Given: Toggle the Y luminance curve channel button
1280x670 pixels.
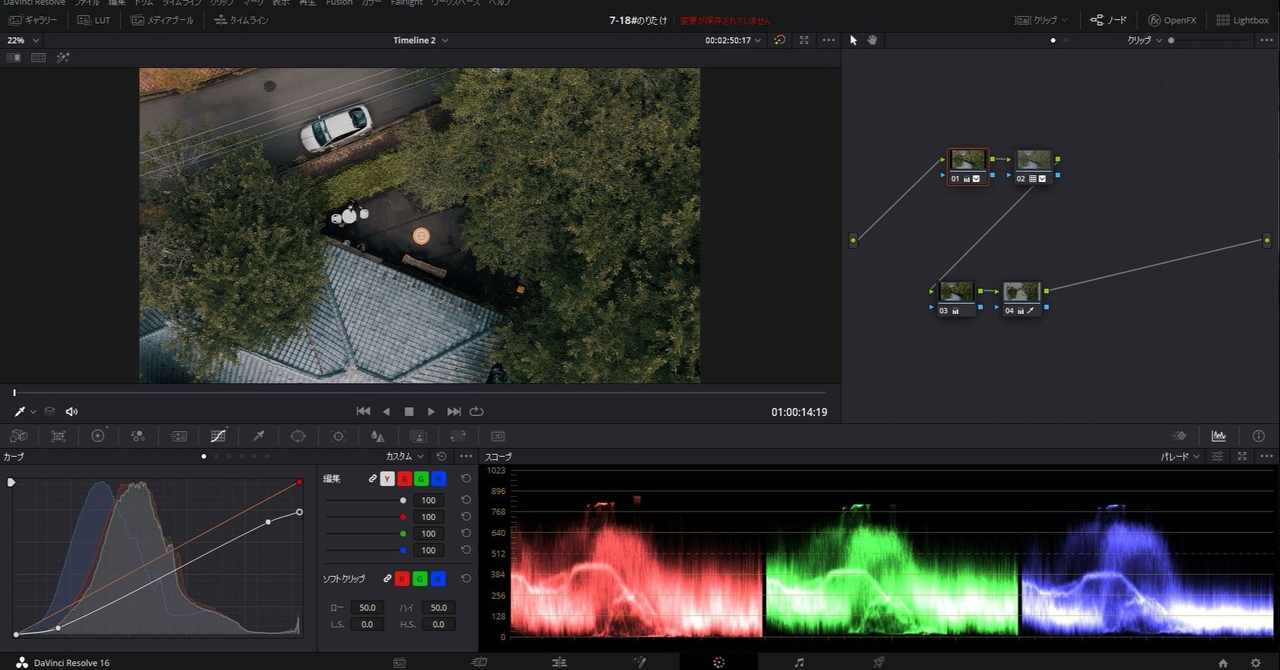Looking at the screenshot, I should (387, 479).
